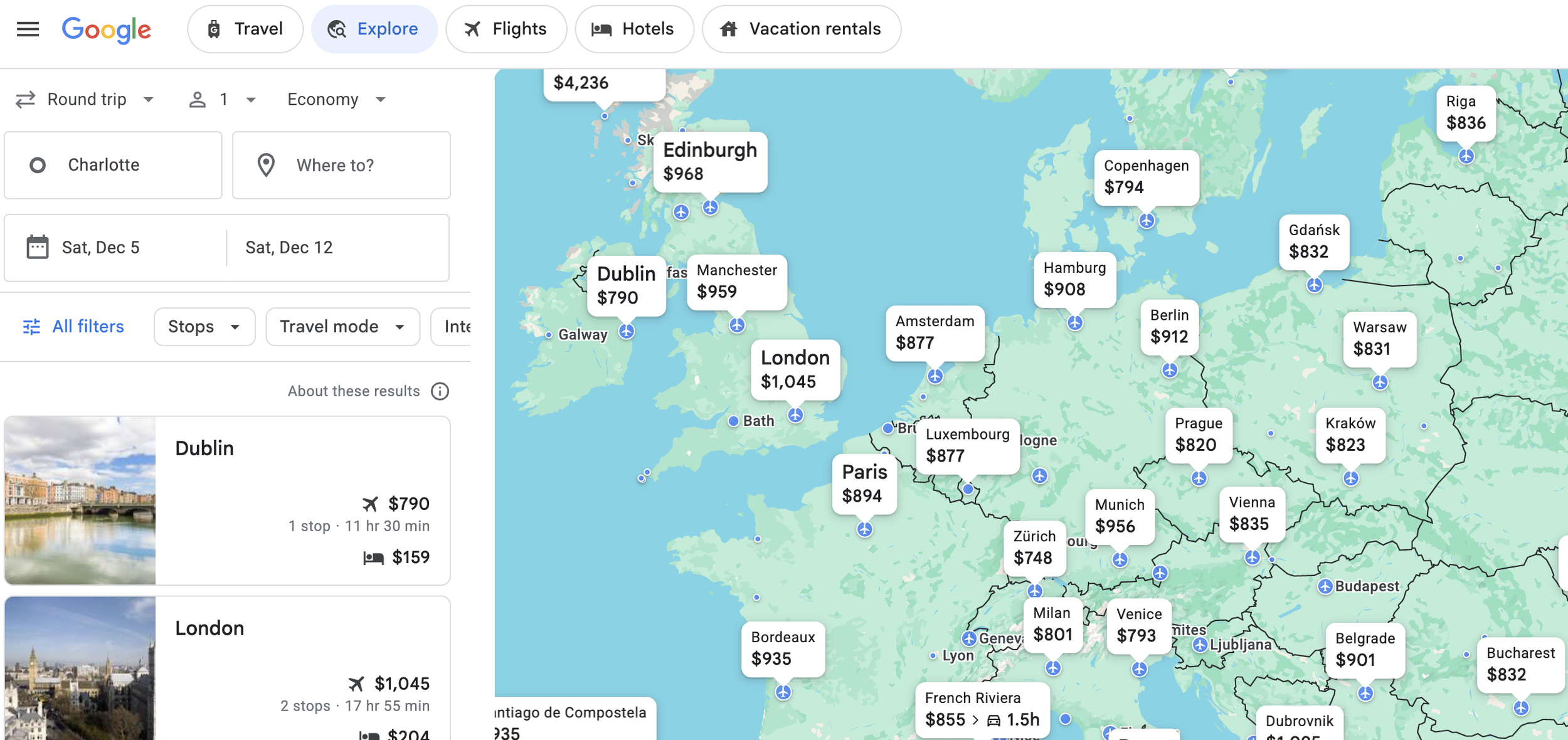The height and width of the screenshot is (740, 1568).
Task: Select the Vacation rentals tab
Action: point(802,29)
